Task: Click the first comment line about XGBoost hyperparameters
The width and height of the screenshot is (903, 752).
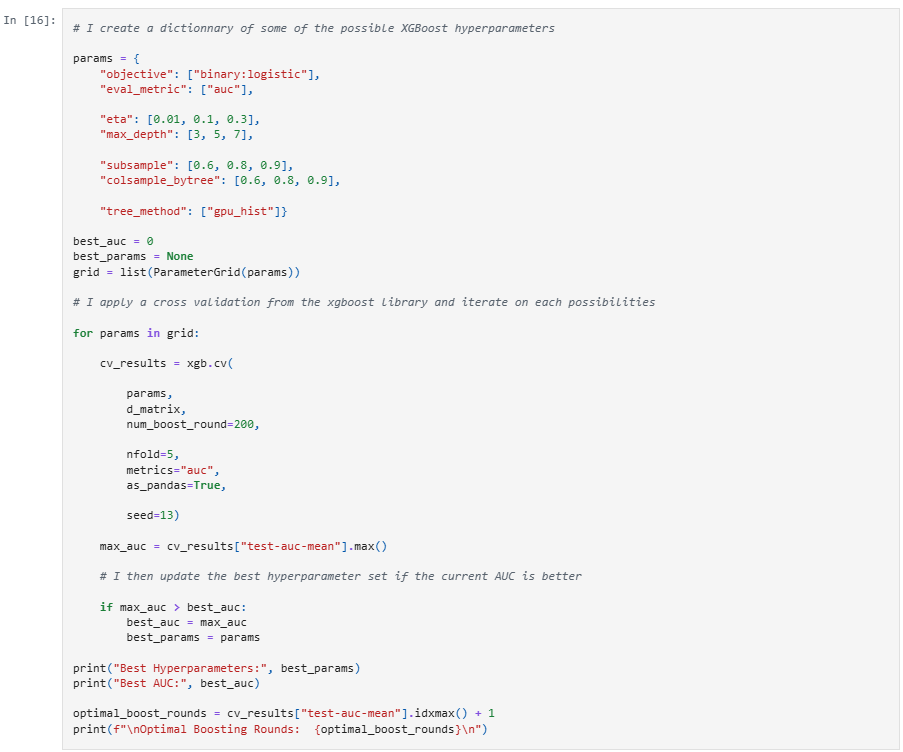Action: pyautogui.click(x=313, y=28)
